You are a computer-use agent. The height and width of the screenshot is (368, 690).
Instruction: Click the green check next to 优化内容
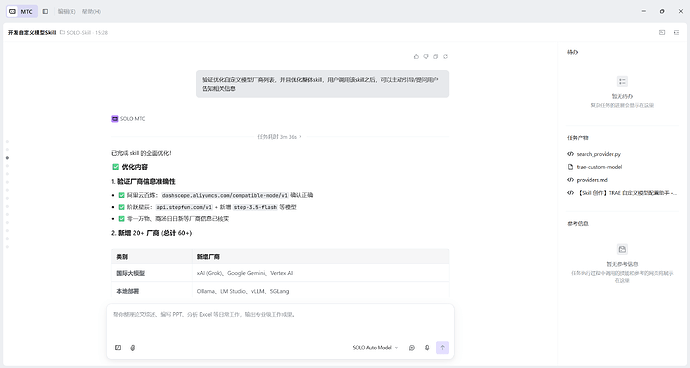[x=115, y=167]
